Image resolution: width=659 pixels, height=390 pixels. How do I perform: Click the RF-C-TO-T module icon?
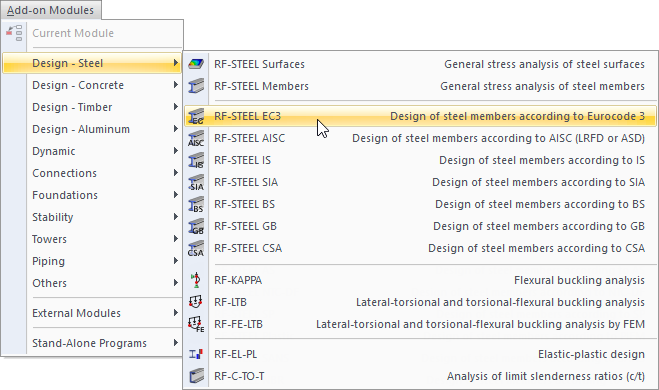tap(196, 376)
